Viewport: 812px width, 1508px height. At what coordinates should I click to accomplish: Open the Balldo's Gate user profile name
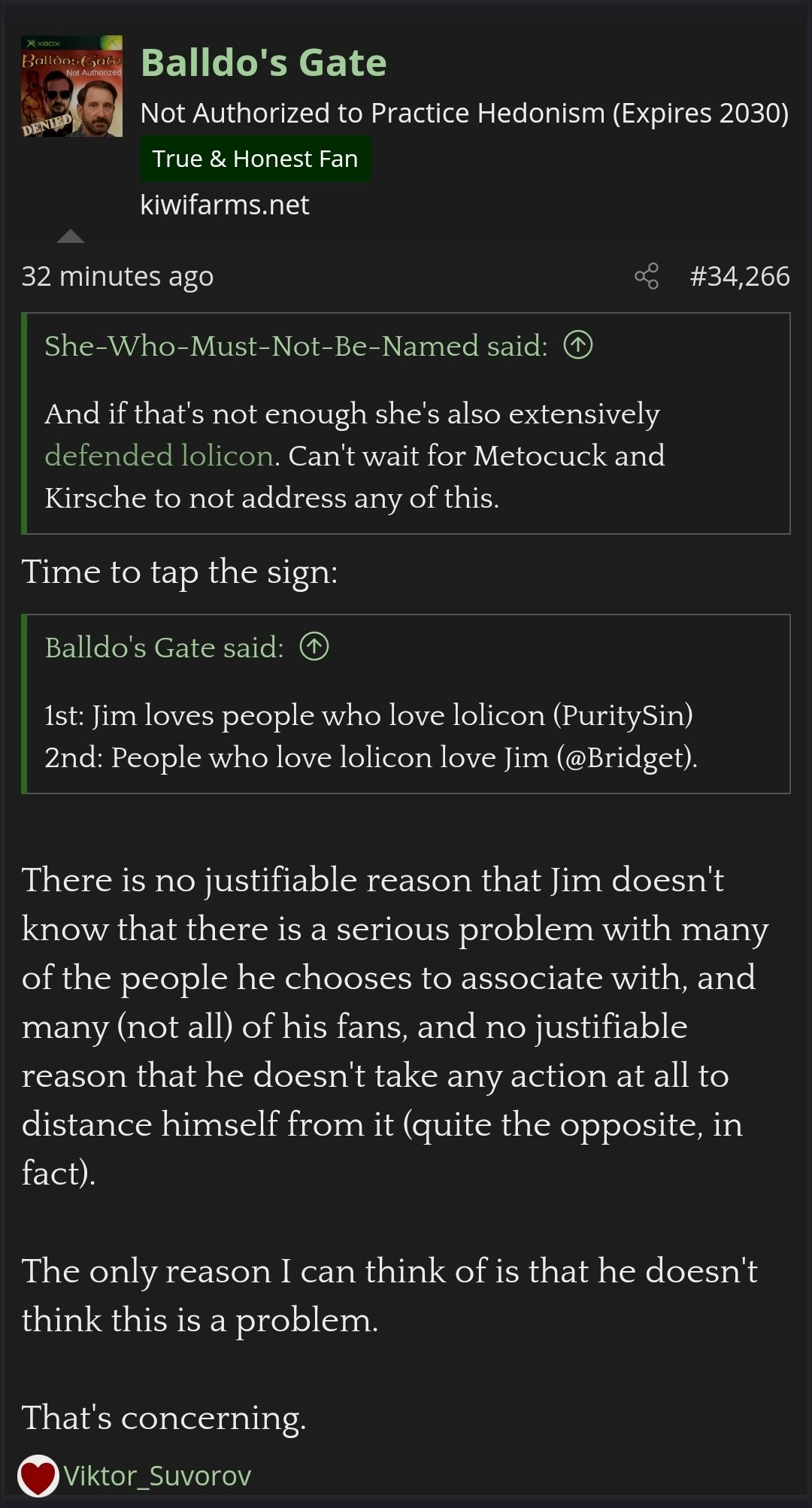tap(263, 62)
